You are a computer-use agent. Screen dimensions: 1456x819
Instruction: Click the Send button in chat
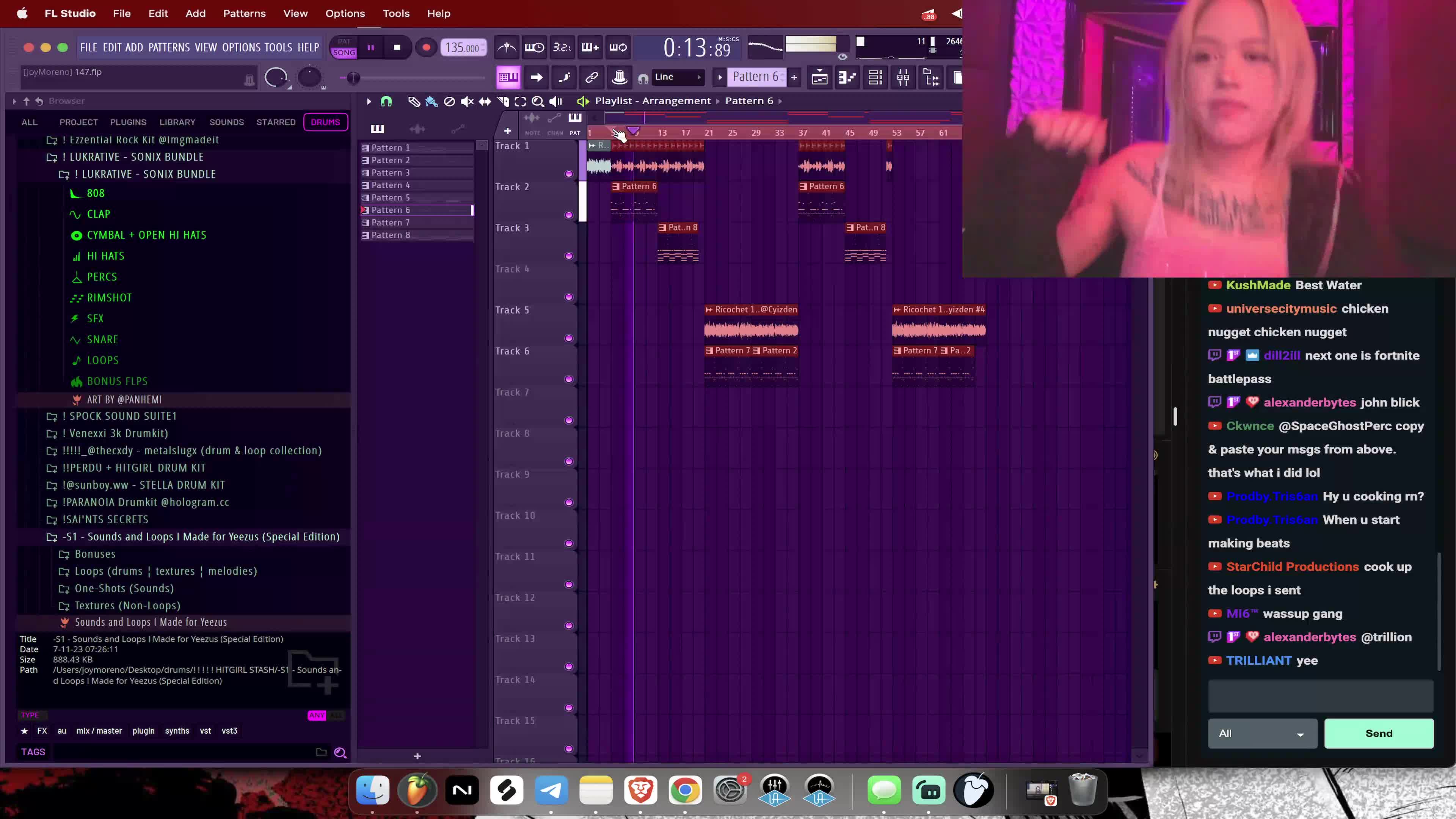click(1379, 734)
